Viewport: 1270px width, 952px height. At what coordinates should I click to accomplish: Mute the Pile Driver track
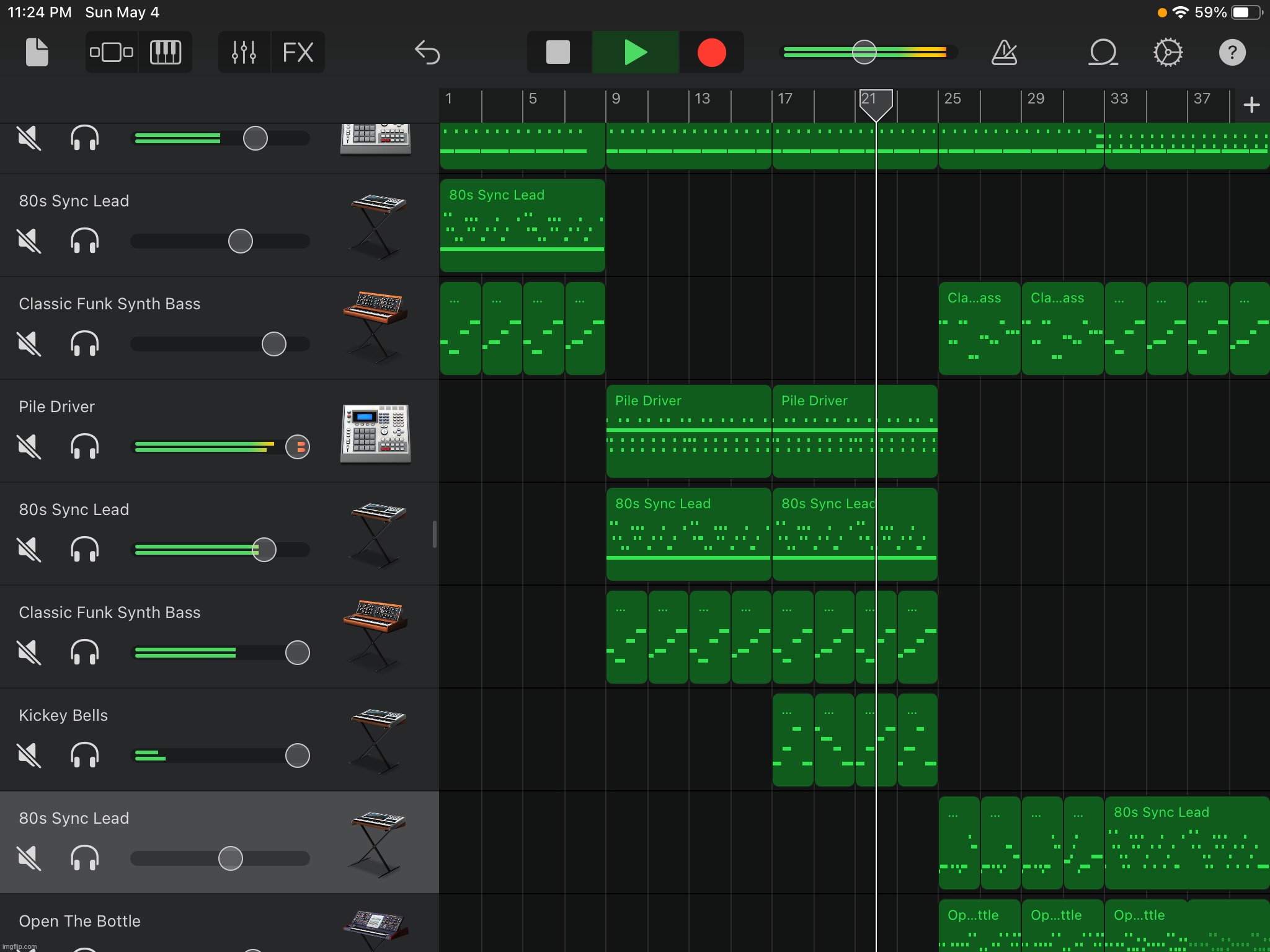point(29,446)
